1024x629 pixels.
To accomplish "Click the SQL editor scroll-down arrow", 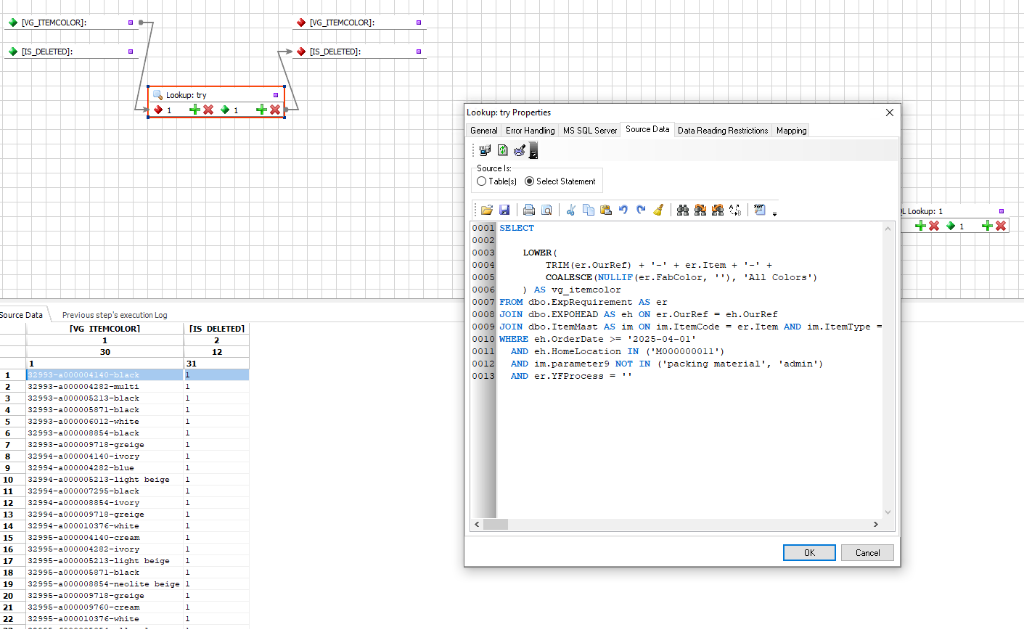I will click(888, 512).
